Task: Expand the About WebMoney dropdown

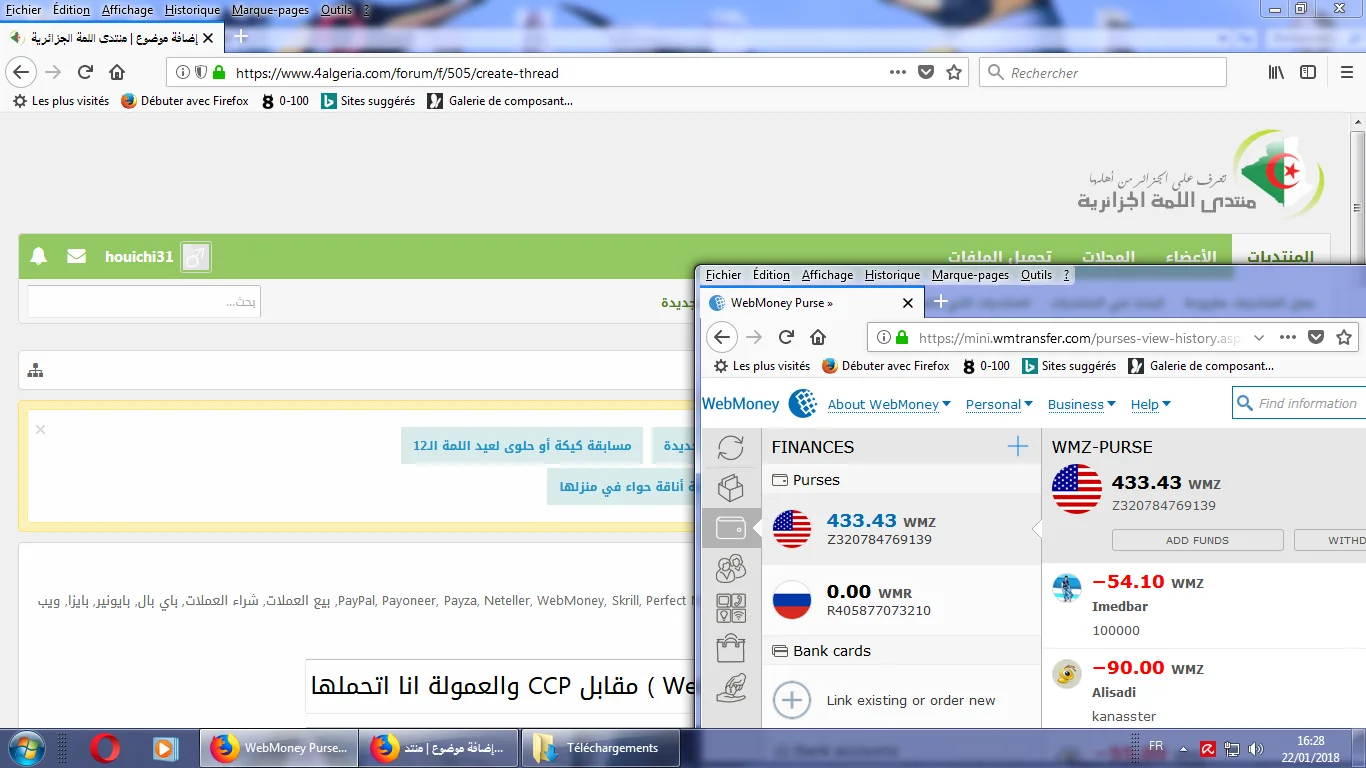Action: point(888,404)
